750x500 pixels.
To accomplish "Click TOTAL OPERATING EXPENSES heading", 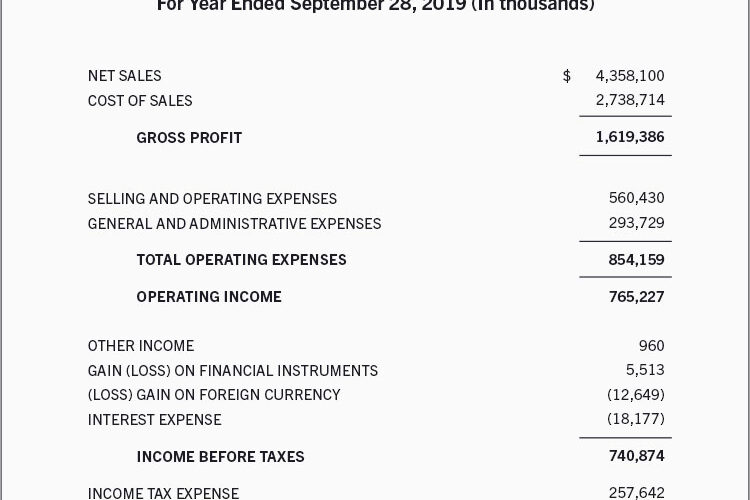I will pos(241,260).
